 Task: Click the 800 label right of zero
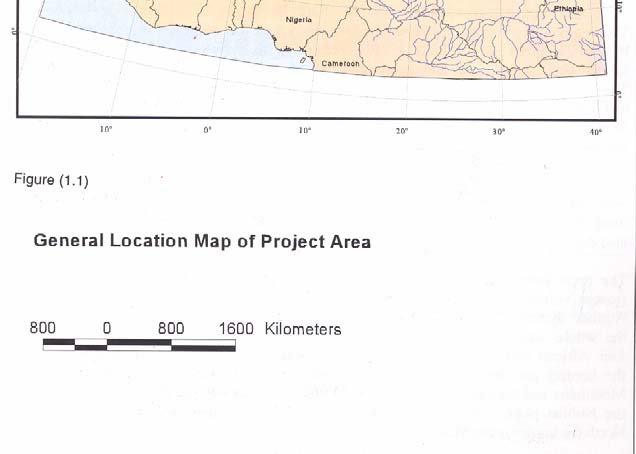171,329
